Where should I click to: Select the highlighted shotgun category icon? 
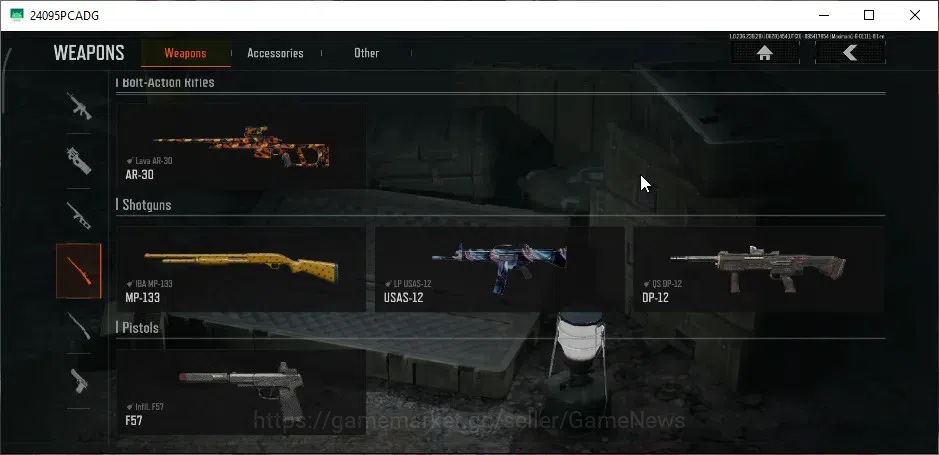pos(79,271)
